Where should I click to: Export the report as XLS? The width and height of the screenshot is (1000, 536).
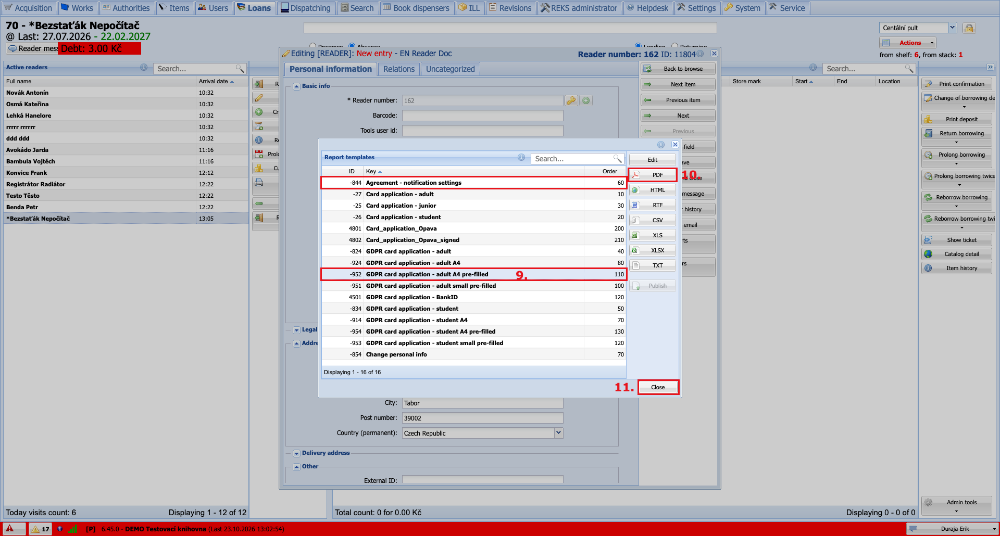tap(653, 235)
